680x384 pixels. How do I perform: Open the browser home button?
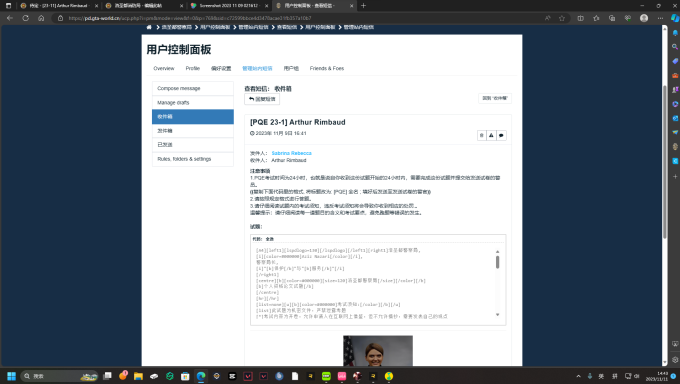point(41,18)
